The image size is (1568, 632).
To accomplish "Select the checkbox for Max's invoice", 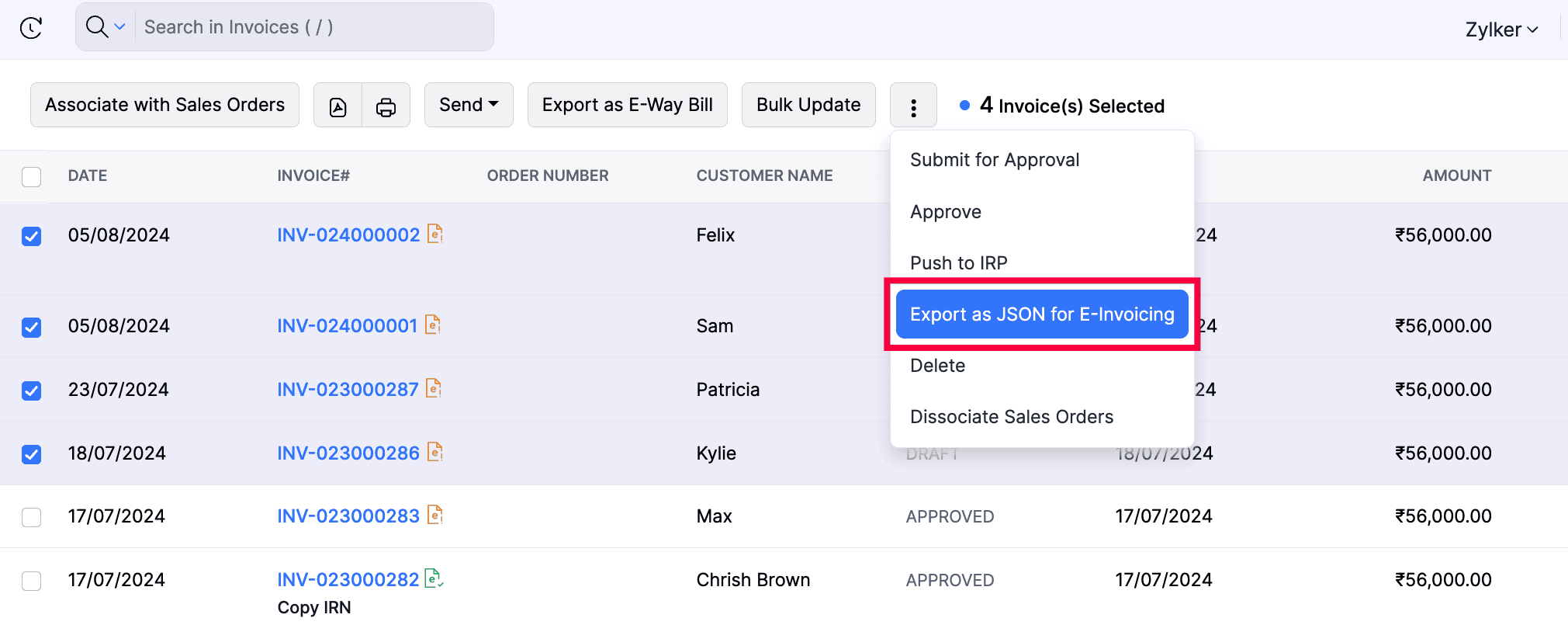I will 31,516.
